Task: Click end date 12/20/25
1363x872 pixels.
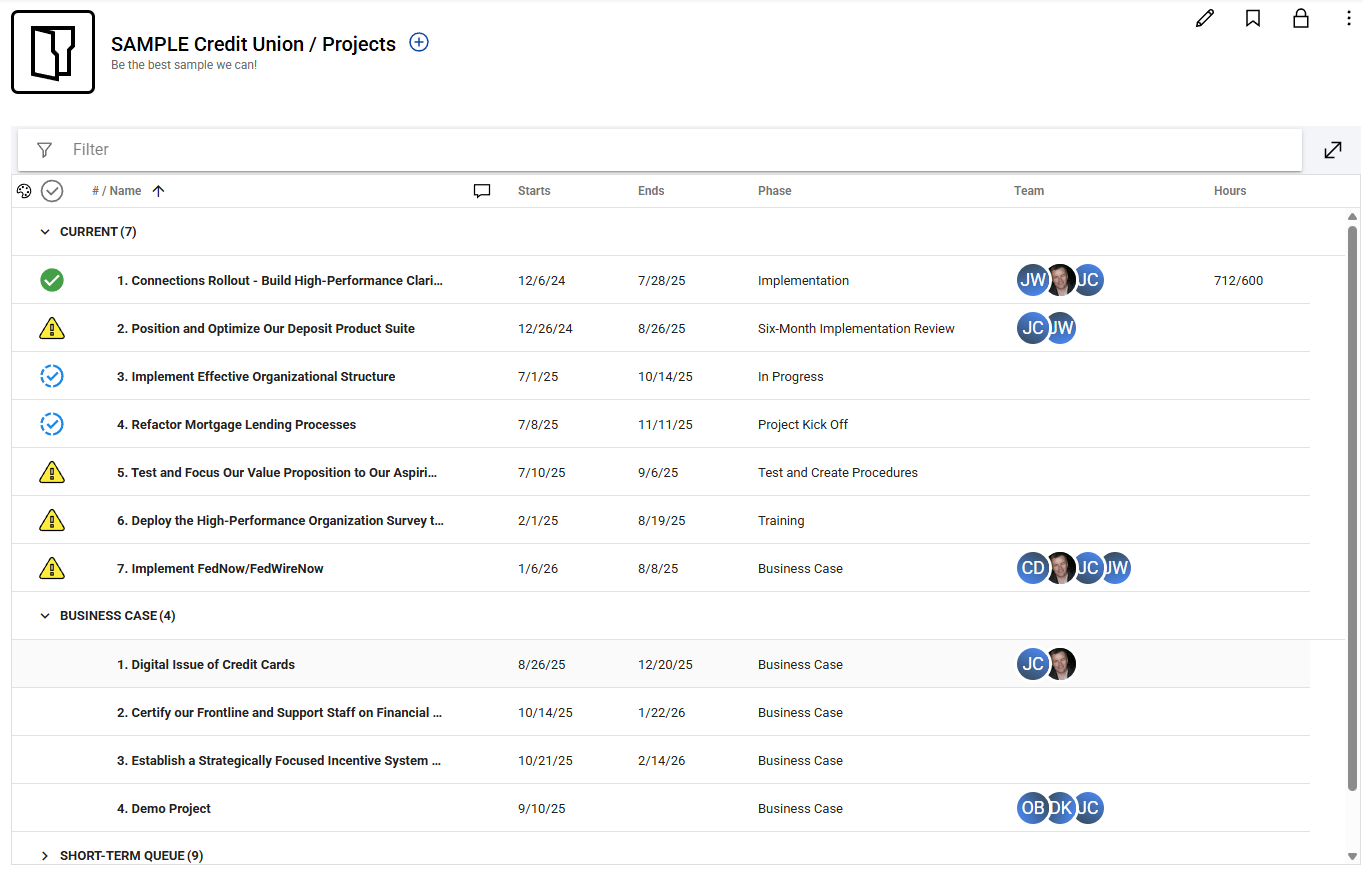Action: click(665, 665)
